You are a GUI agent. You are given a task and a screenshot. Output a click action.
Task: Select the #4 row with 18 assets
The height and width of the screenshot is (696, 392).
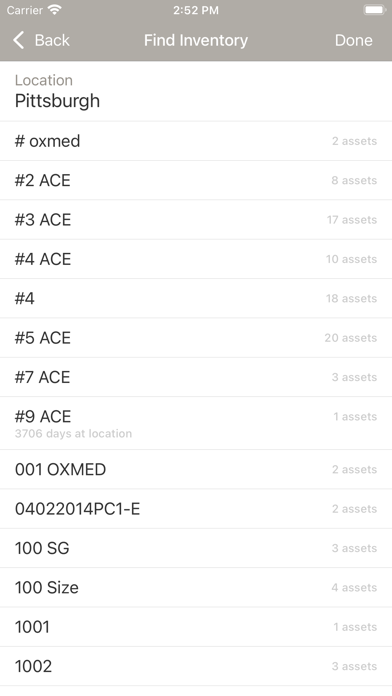(196, 299)
